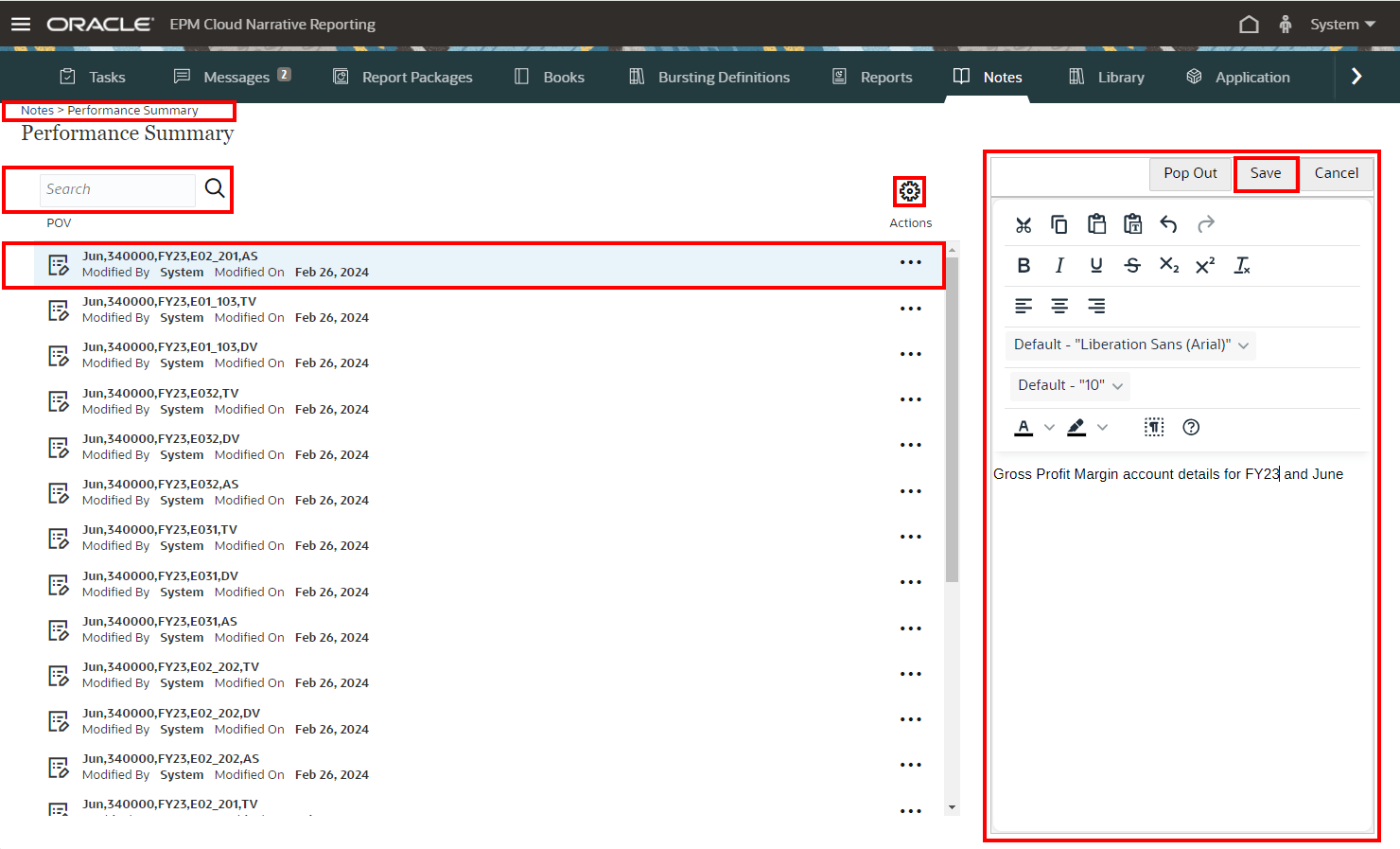
Task: Open row actions for Jun,340000,FY23,E01_103,TV
Action: (911, 309)
